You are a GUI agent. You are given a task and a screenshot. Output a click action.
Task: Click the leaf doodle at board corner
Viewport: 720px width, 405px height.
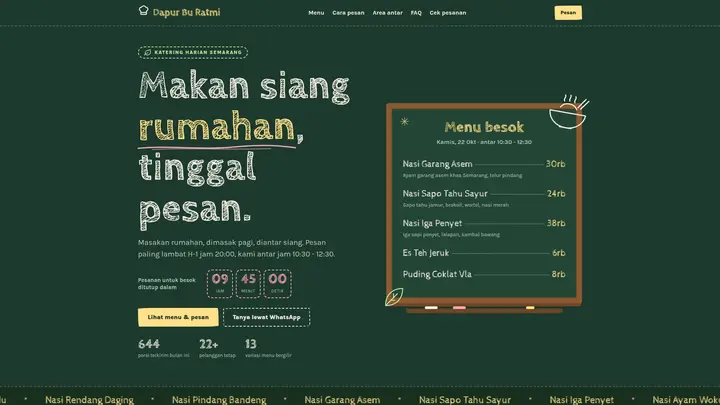[x=394, y=297]
